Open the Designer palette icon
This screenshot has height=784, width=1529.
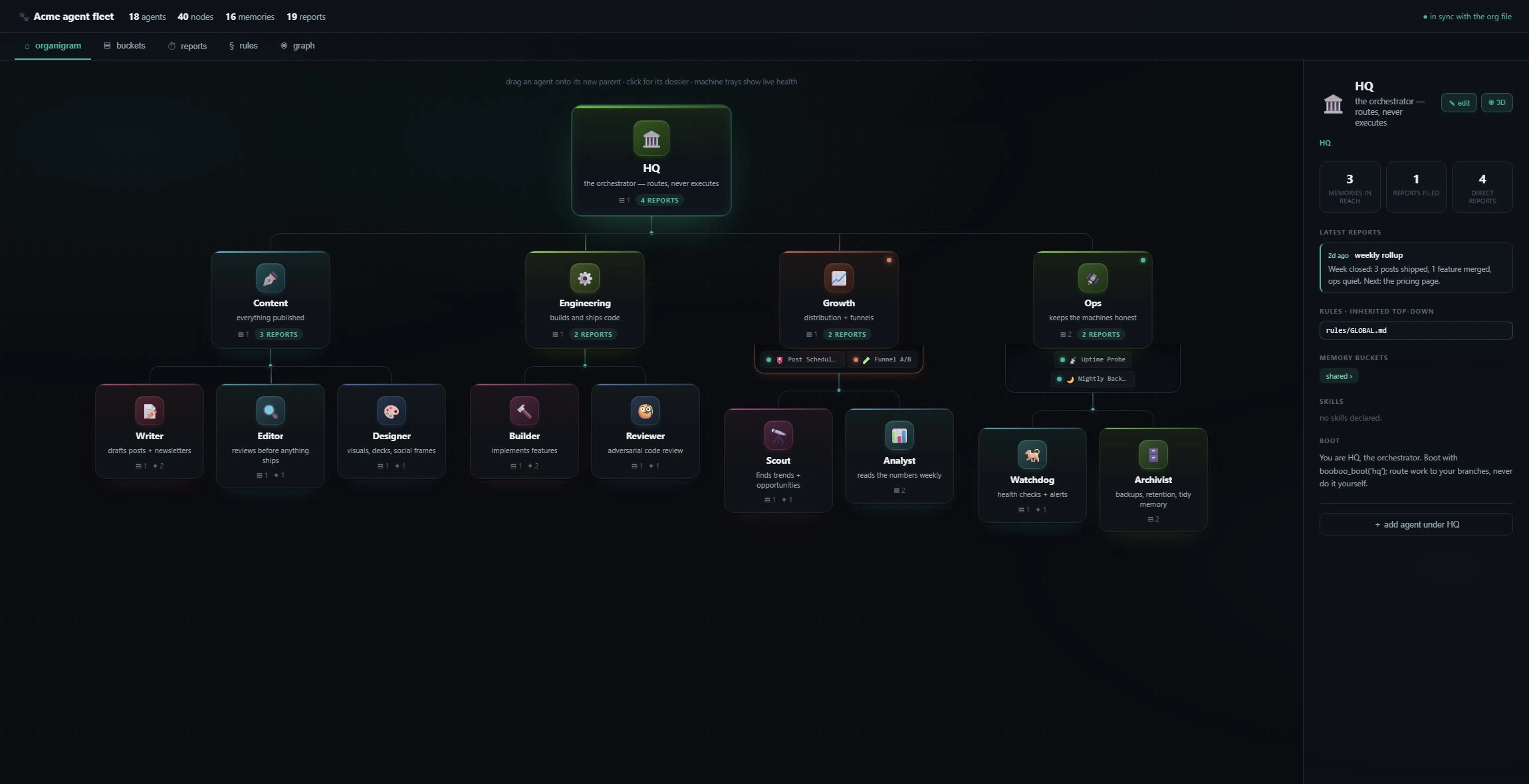(391, 411)
